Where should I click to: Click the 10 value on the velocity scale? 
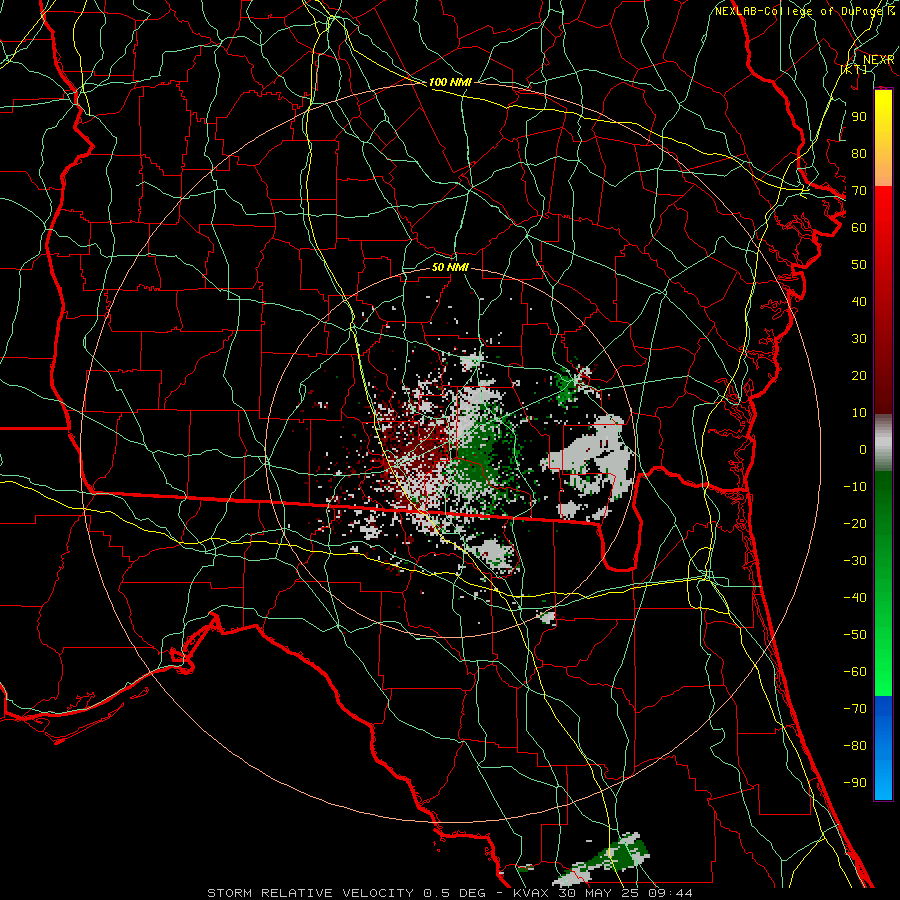pyautogui.click(x=859, y=413)
